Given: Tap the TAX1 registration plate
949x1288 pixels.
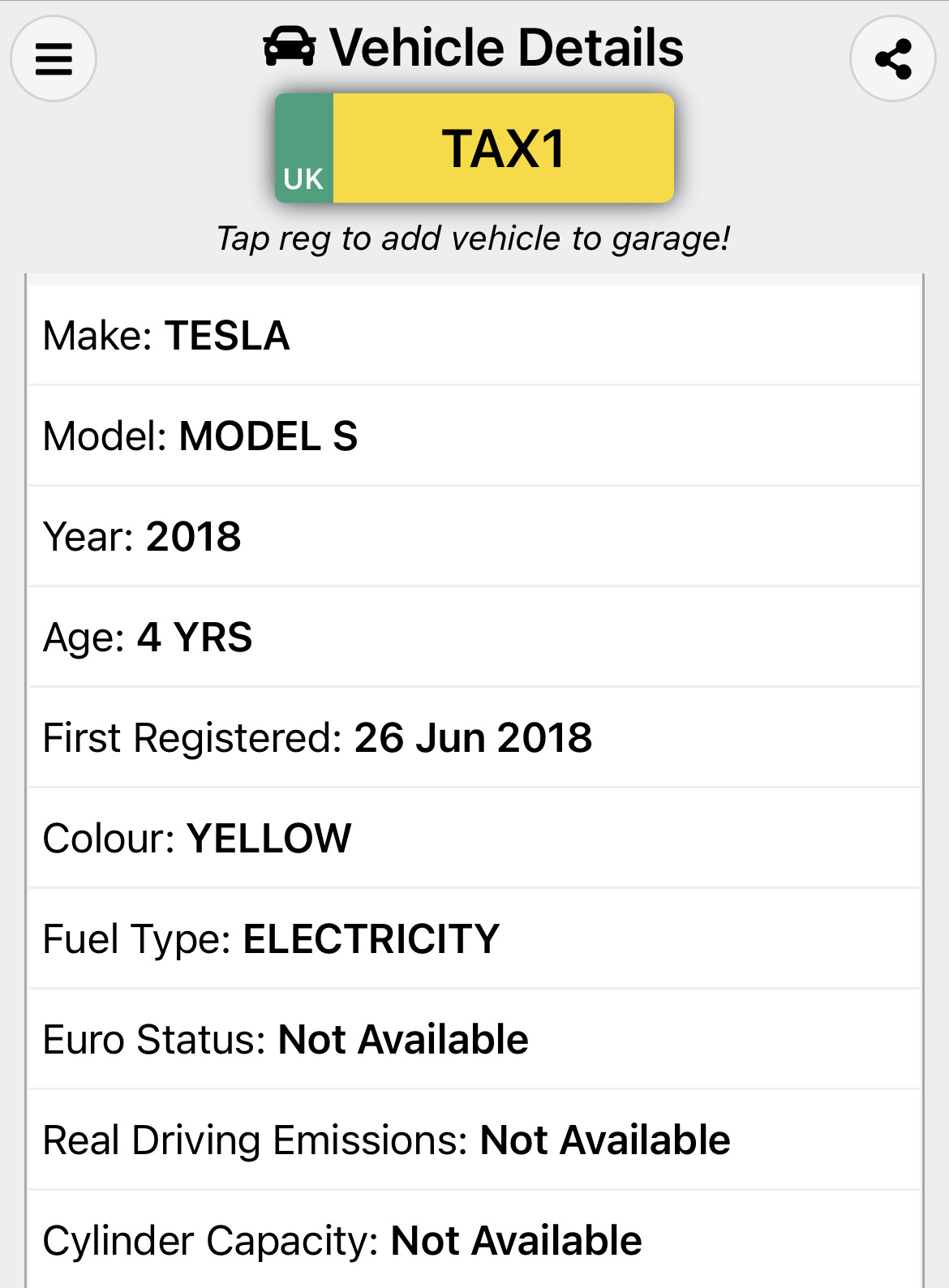Looking at the screenshot, I should coord(503,148).
